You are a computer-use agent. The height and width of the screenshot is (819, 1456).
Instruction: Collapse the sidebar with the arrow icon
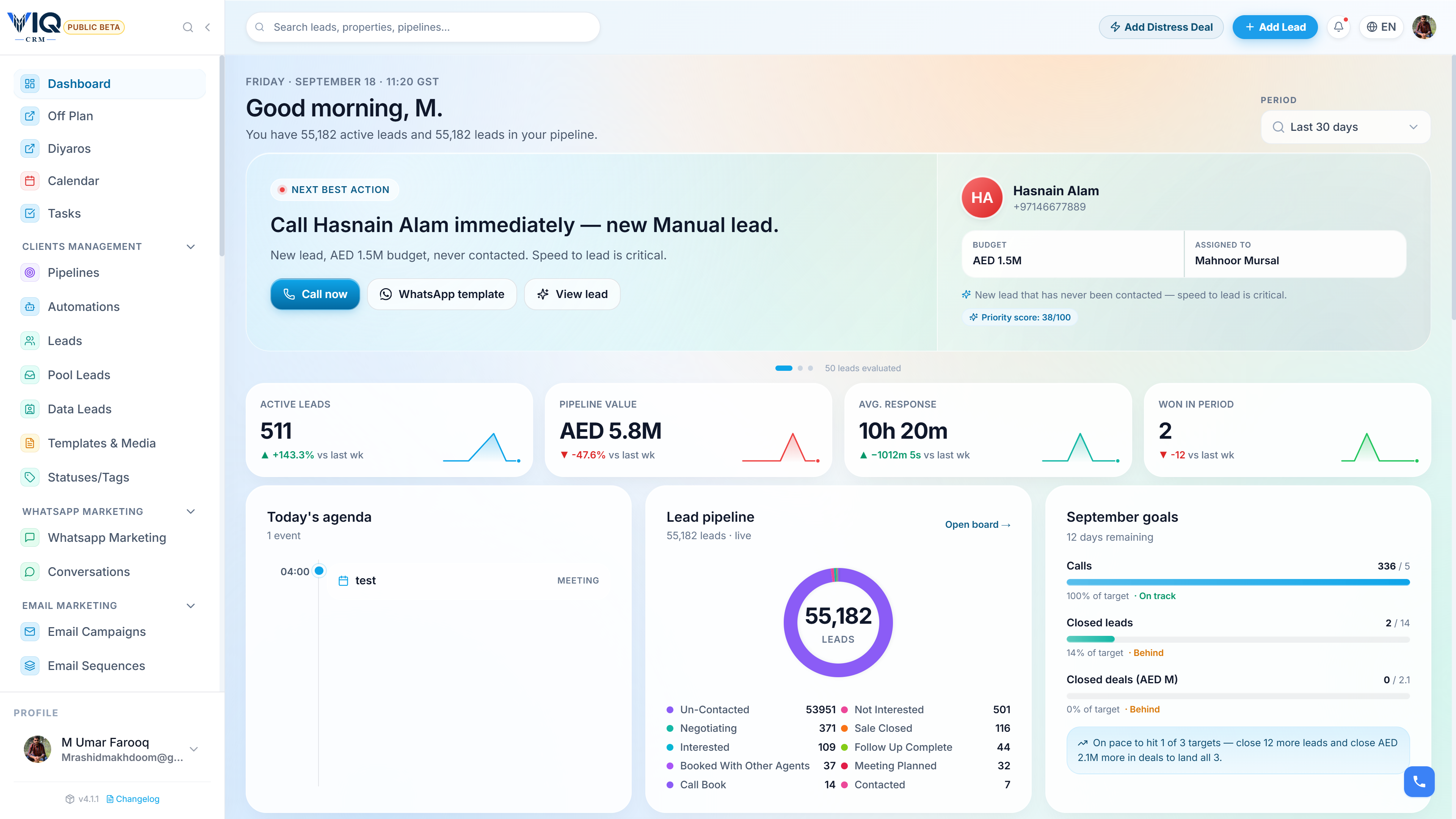pos(207,27)
